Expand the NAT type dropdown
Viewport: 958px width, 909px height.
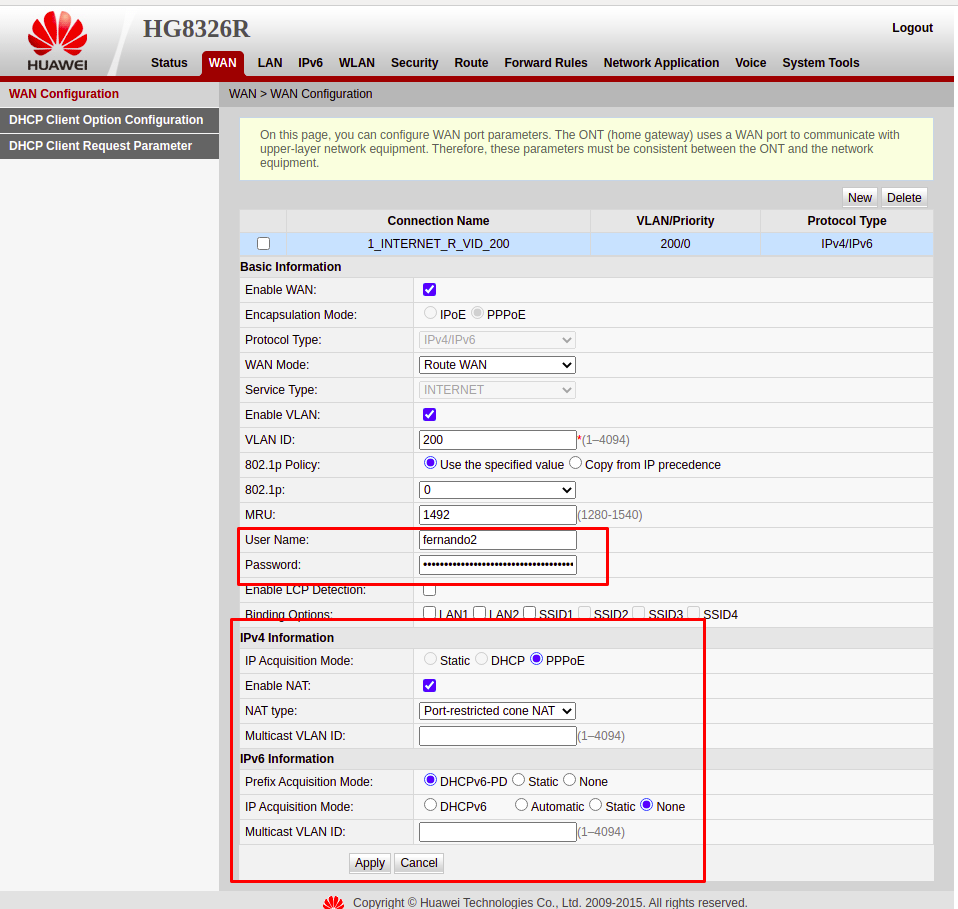[x=497, y=711]
